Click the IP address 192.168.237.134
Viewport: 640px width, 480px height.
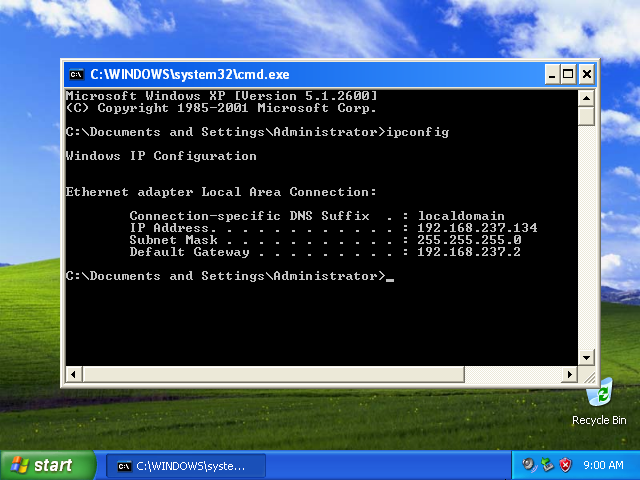pos(477,228)
